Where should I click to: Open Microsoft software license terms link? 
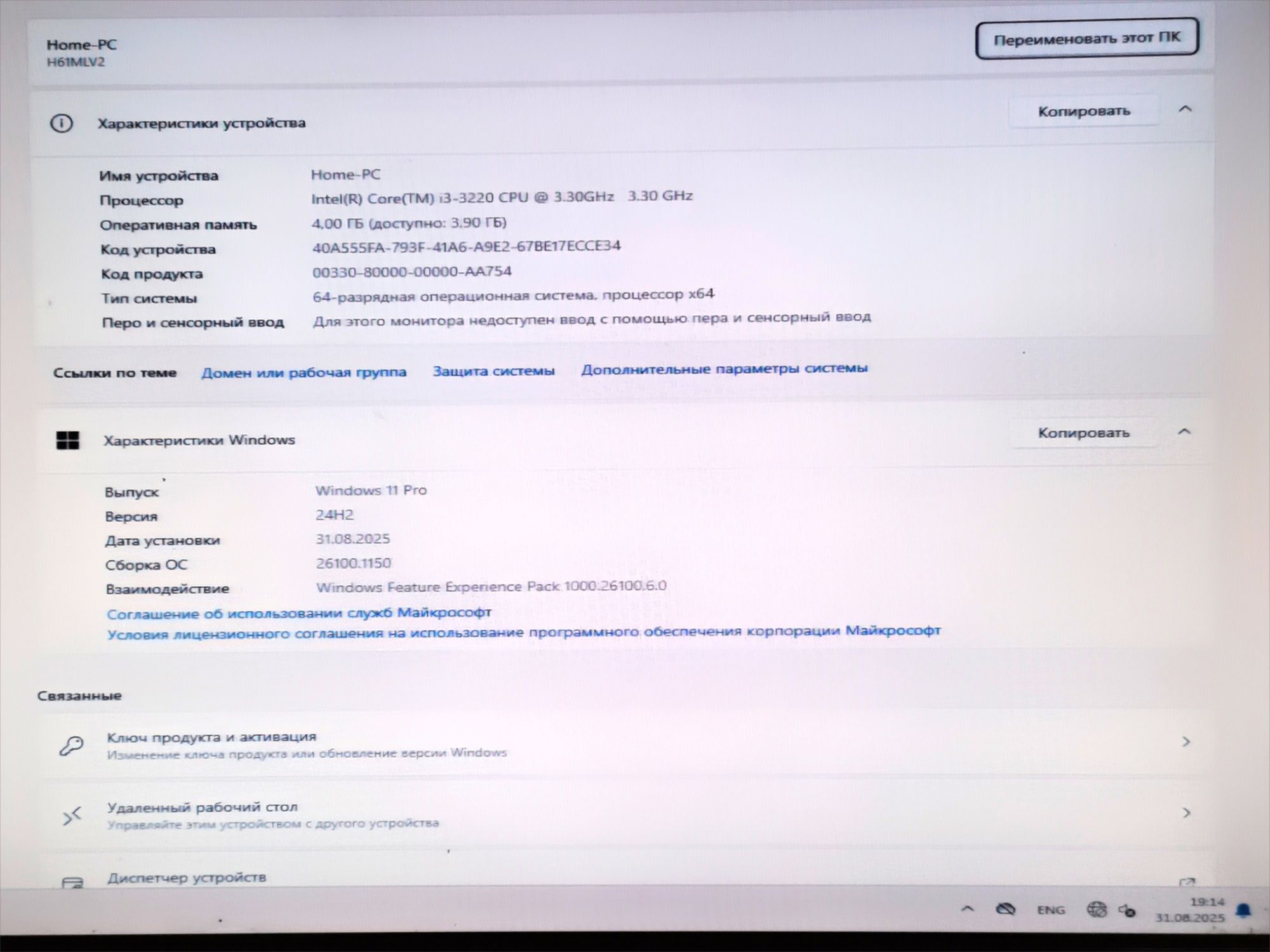(x=524, y=632)
